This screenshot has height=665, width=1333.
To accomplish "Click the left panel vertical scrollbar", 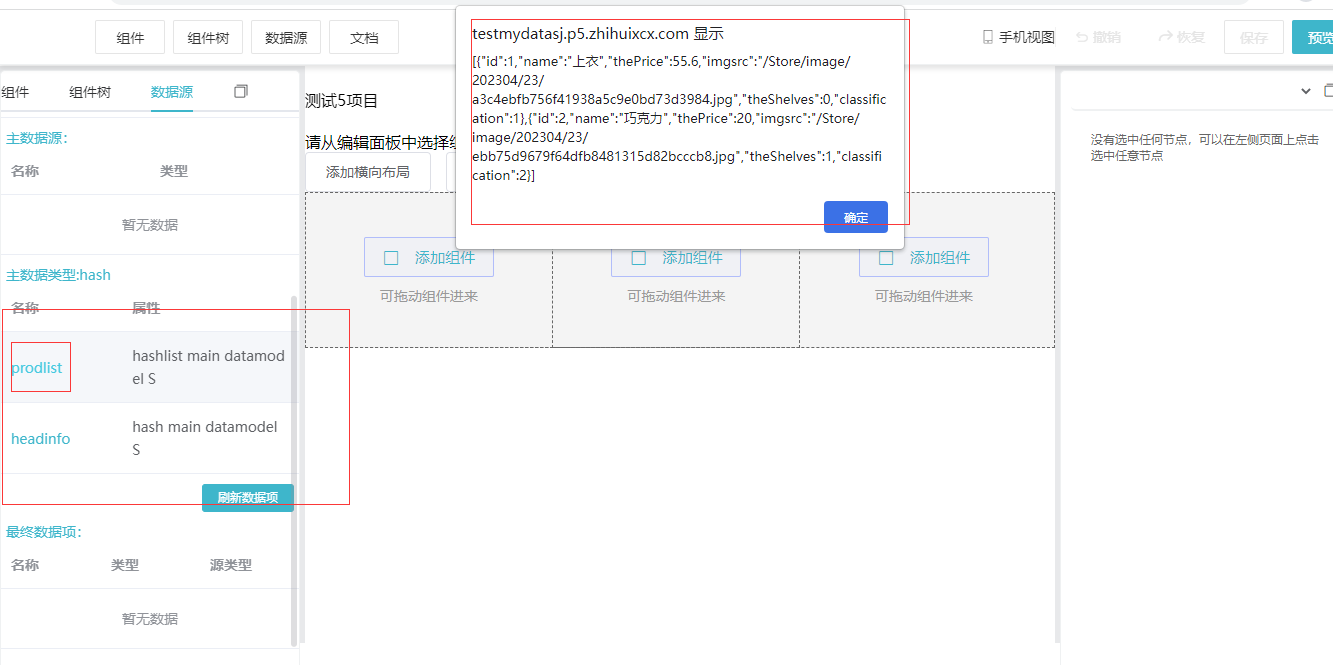I will pyautogui.click(x=293, y=470).
